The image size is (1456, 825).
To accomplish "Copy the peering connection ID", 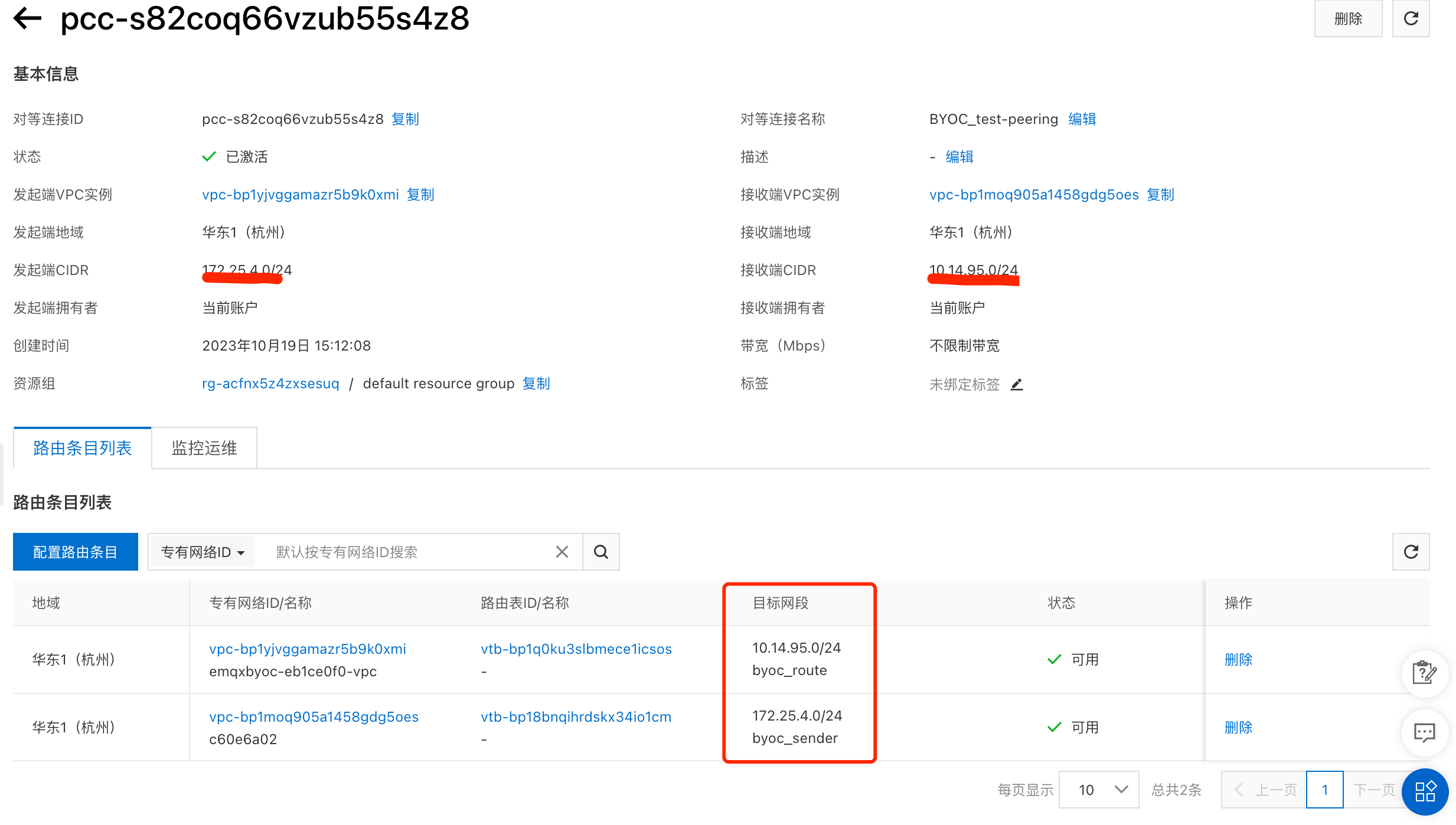I will click(x=405, y=119).
